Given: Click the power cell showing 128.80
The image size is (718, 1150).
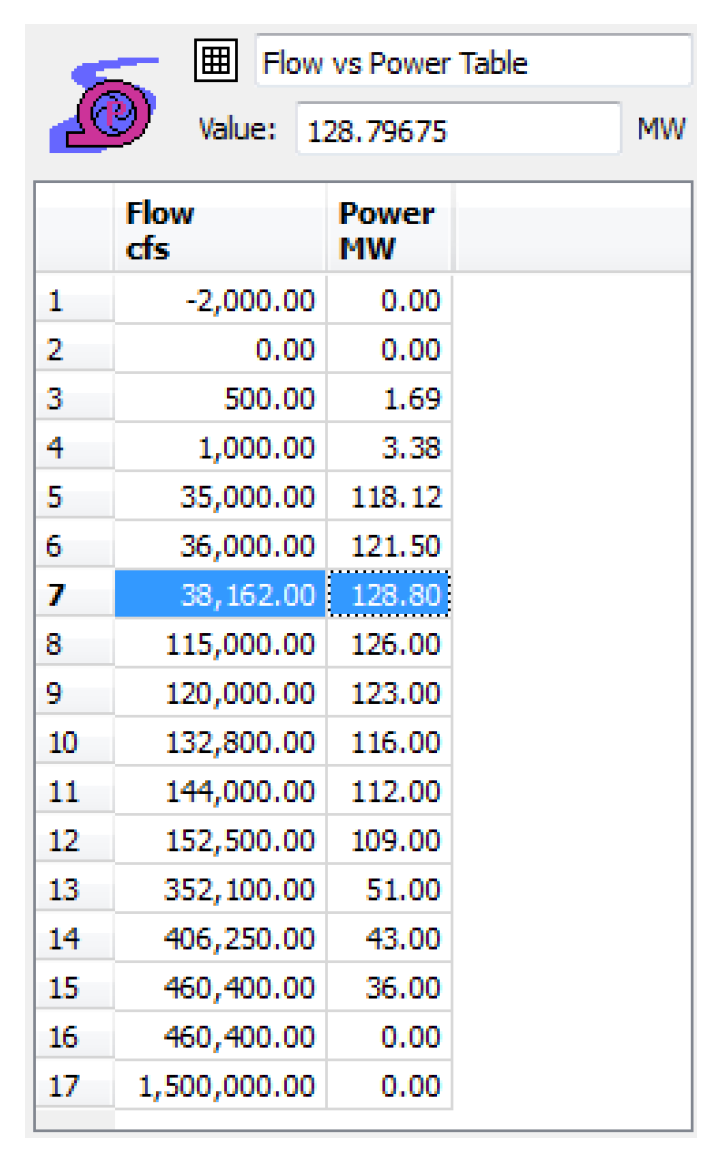Looking at the screenshot, I should click(x=389, y=596).
